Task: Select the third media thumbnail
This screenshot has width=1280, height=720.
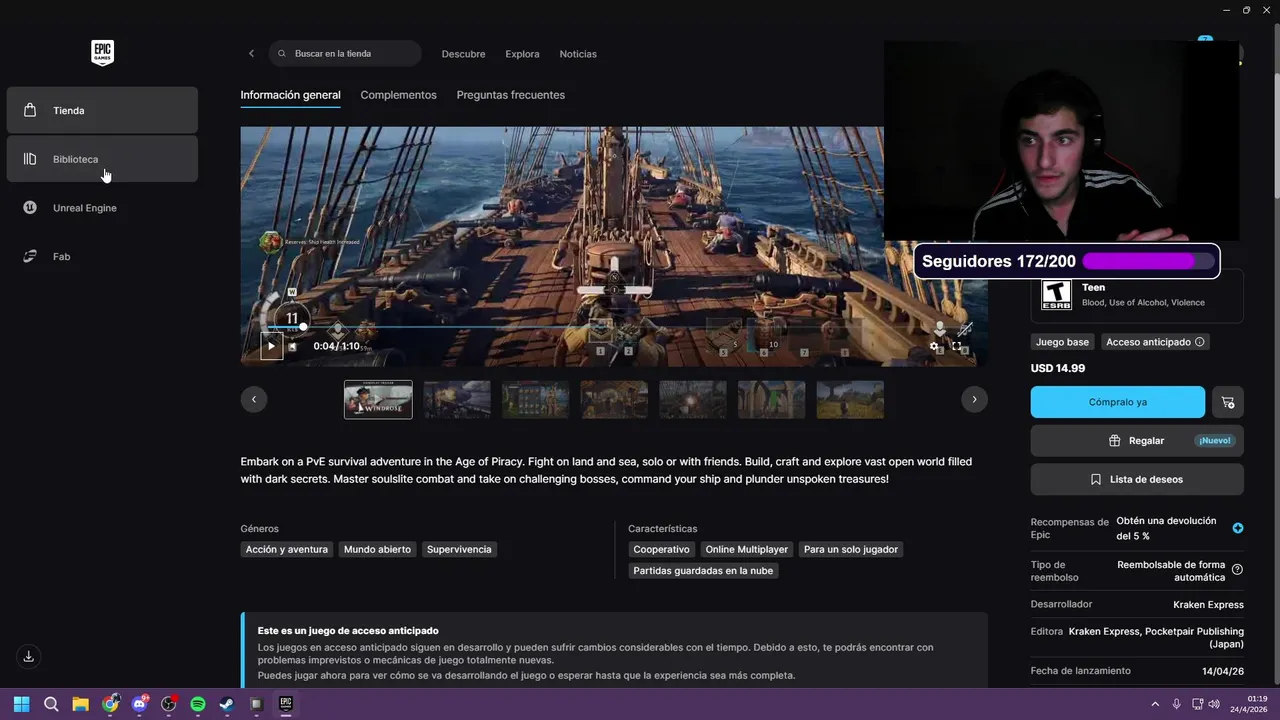Action: pos(536,399)
